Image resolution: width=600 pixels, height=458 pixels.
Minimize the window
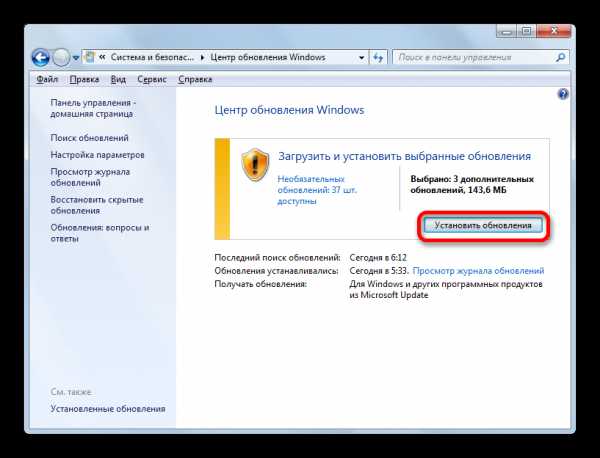pyautogui.click(x=507, y=31)
